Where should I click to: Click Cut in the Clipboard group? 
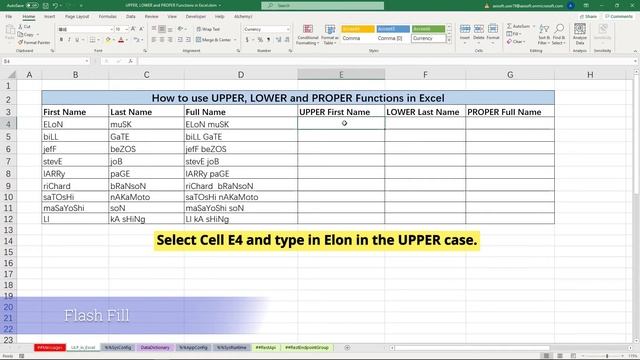click(x=24, y=27)
